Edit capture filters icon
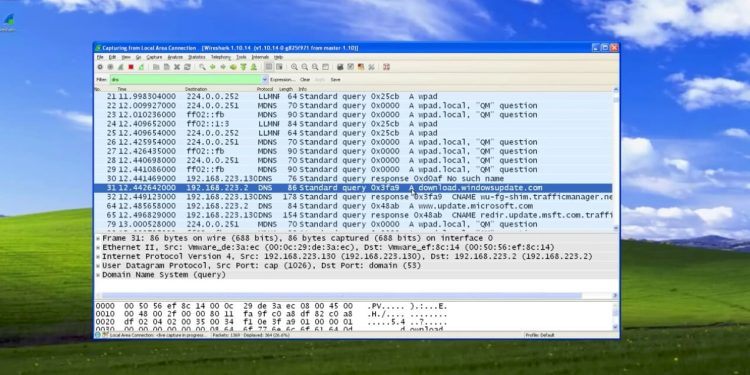This screenshot has height=375, width=750. point(341,67)
